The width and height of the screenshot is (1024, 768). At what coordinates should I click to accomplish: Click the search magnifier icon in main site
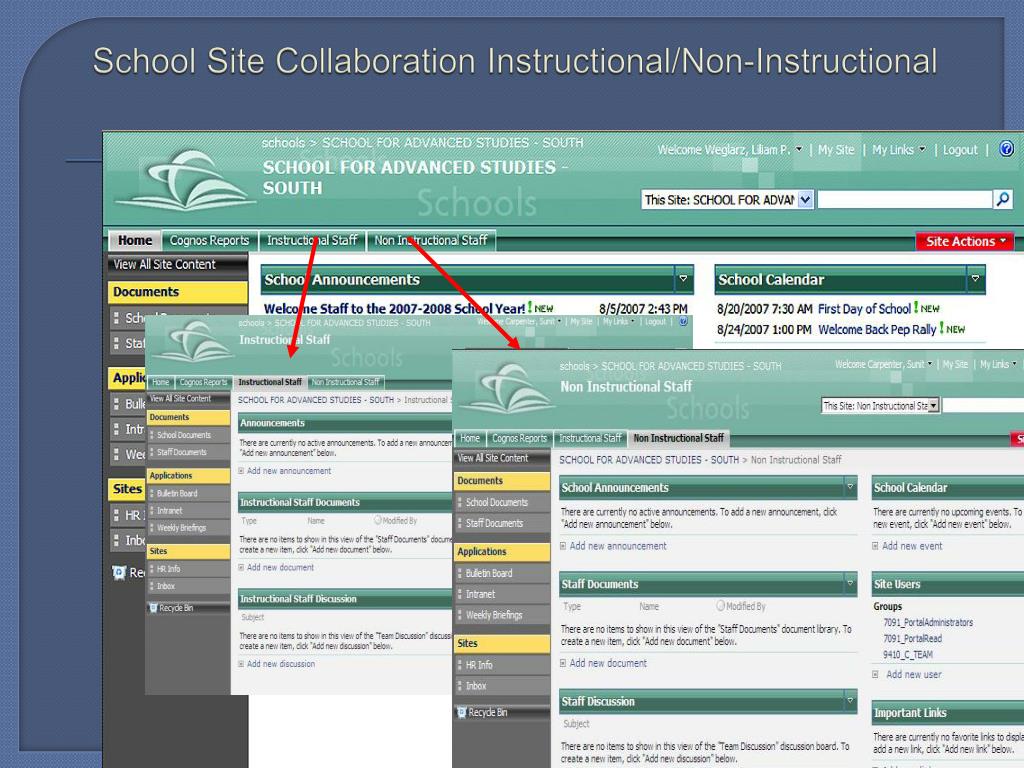[1003, 199]
